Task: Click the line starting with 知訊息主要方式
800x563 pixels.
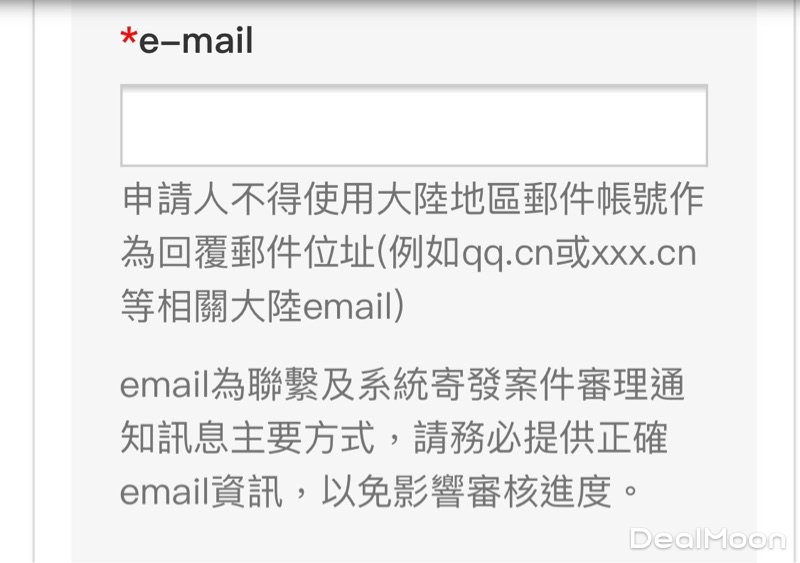Action: 394,438
